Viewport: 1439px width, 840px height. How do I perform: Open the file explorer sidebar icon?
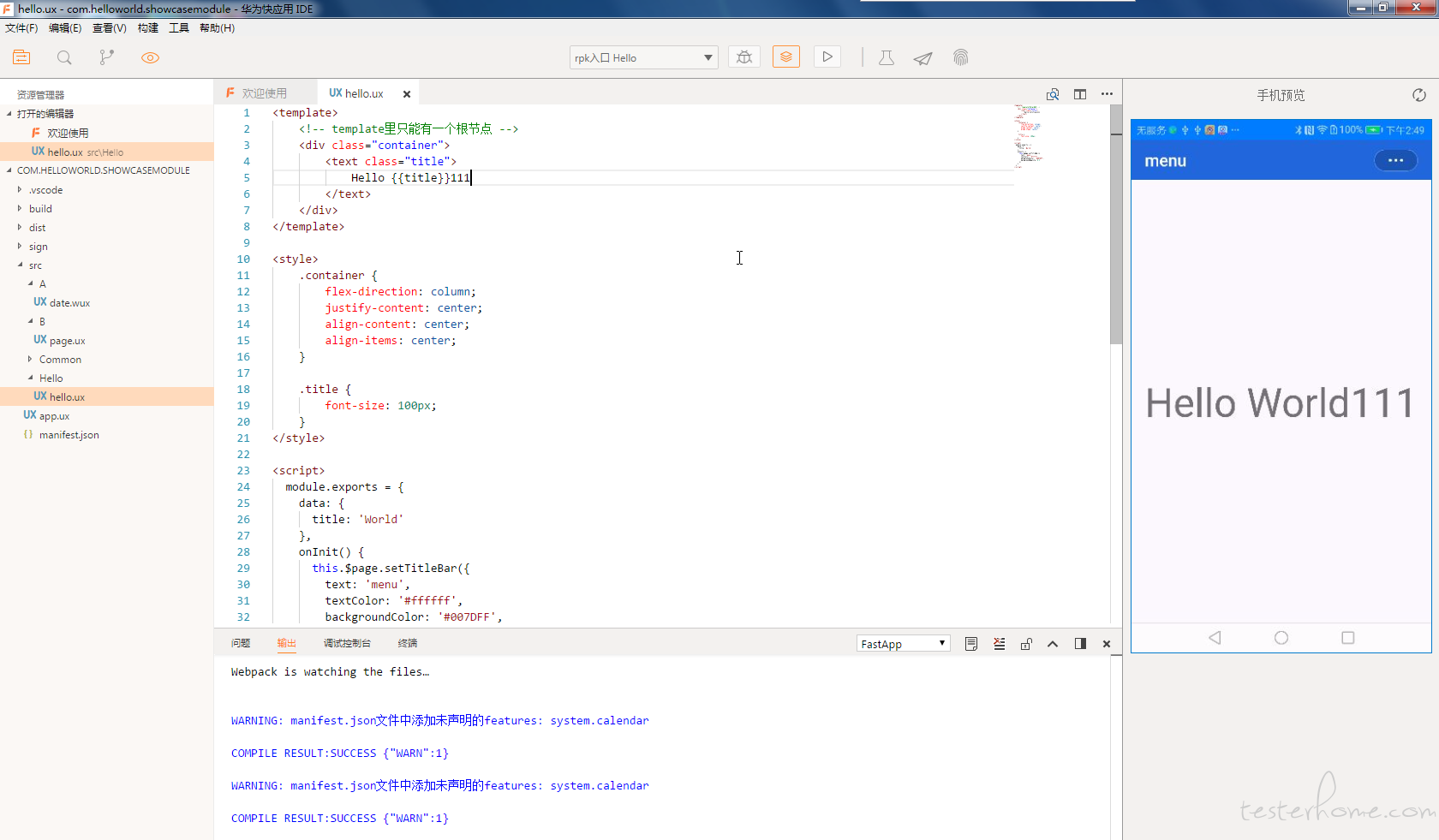pyautogui.click(x=21, y=57)
